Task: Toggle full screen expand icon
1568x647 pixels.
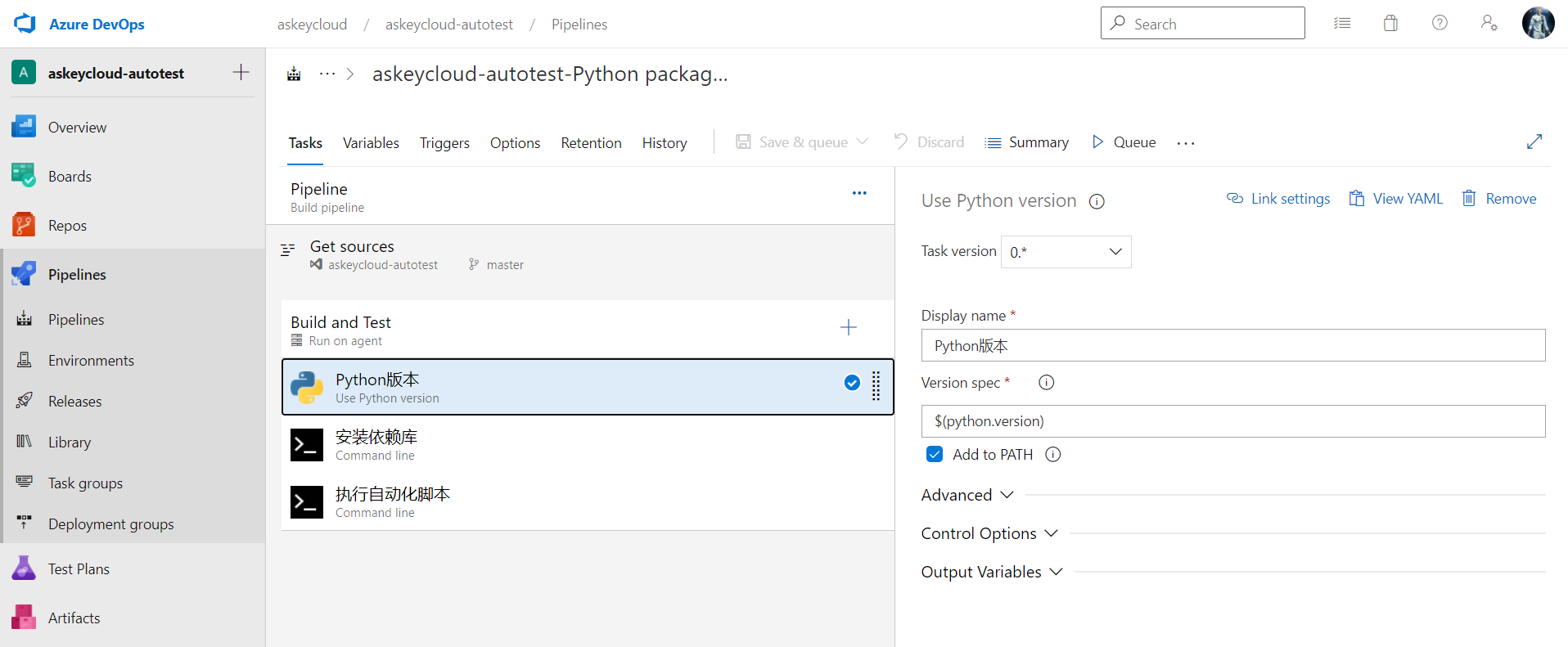Action: click(1534, 142)
